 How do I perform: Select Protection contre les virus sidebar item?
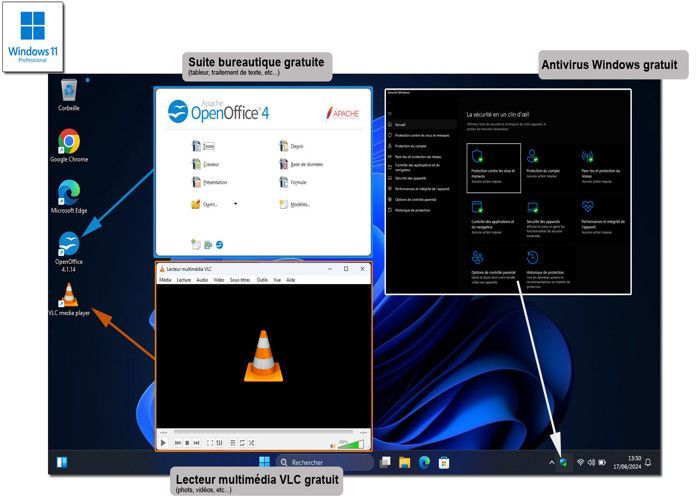click(422, 135)
